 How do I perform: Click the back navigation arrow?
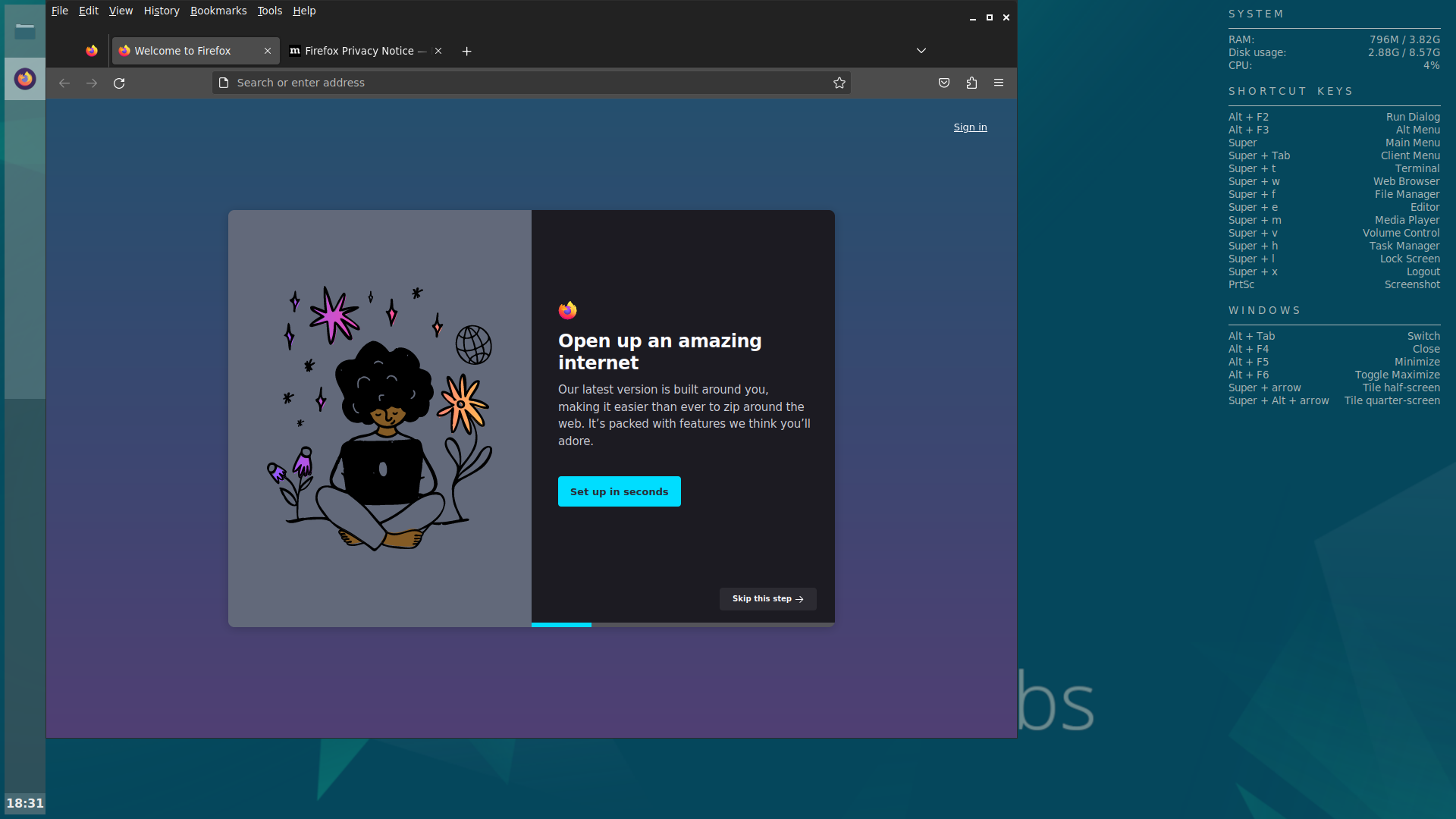coord(64,83)
